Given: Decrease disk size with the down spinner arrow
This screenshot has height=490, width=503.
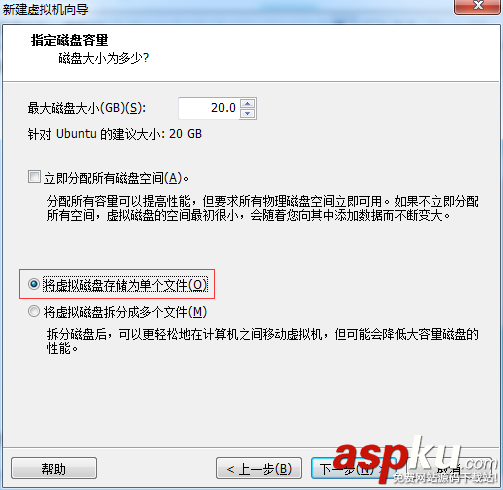Looking at the screenshot, I should point(247,113).
